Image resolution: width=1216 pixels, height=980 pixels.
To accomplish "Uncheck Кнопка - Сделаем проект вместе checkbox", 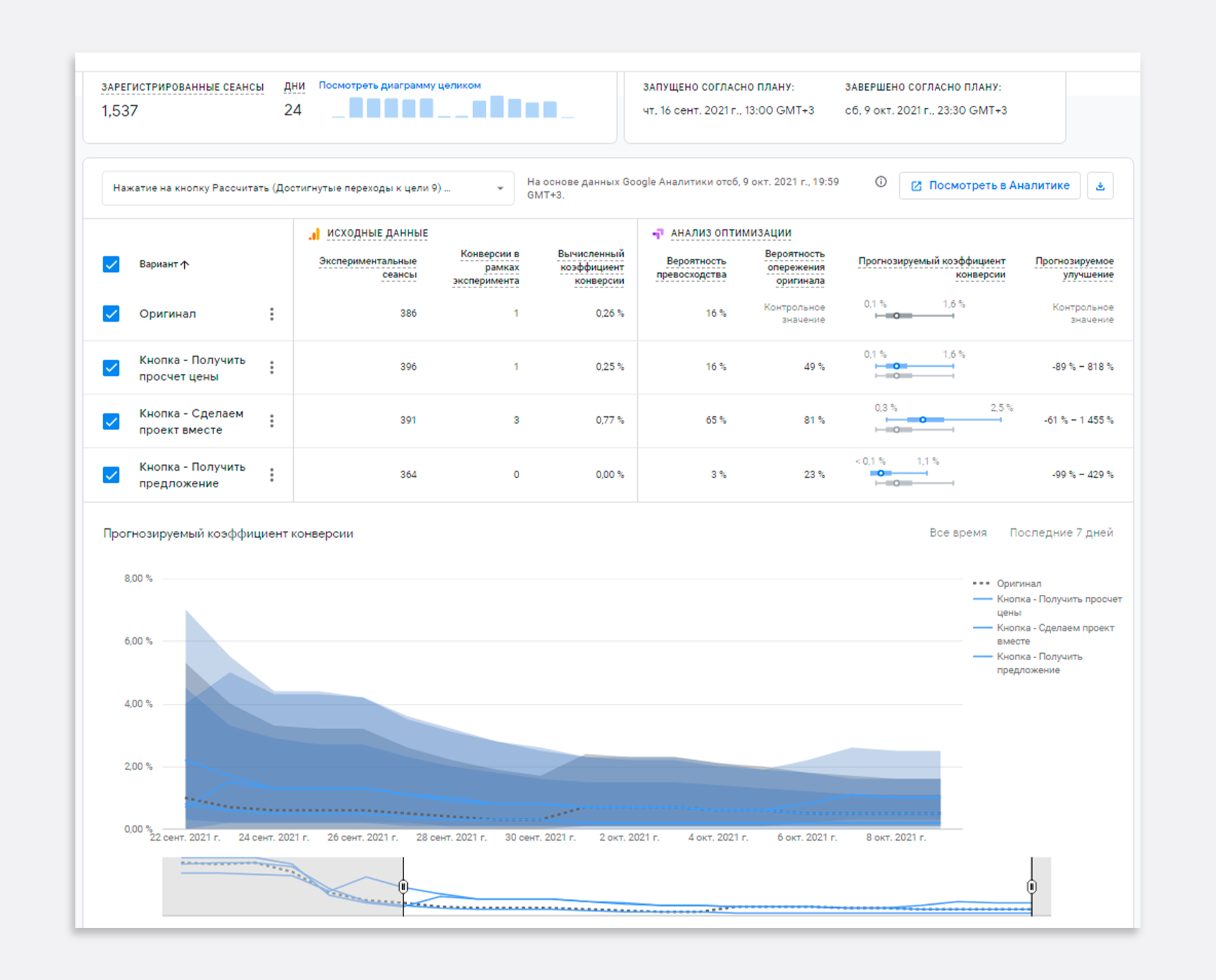I will point(111,421).
